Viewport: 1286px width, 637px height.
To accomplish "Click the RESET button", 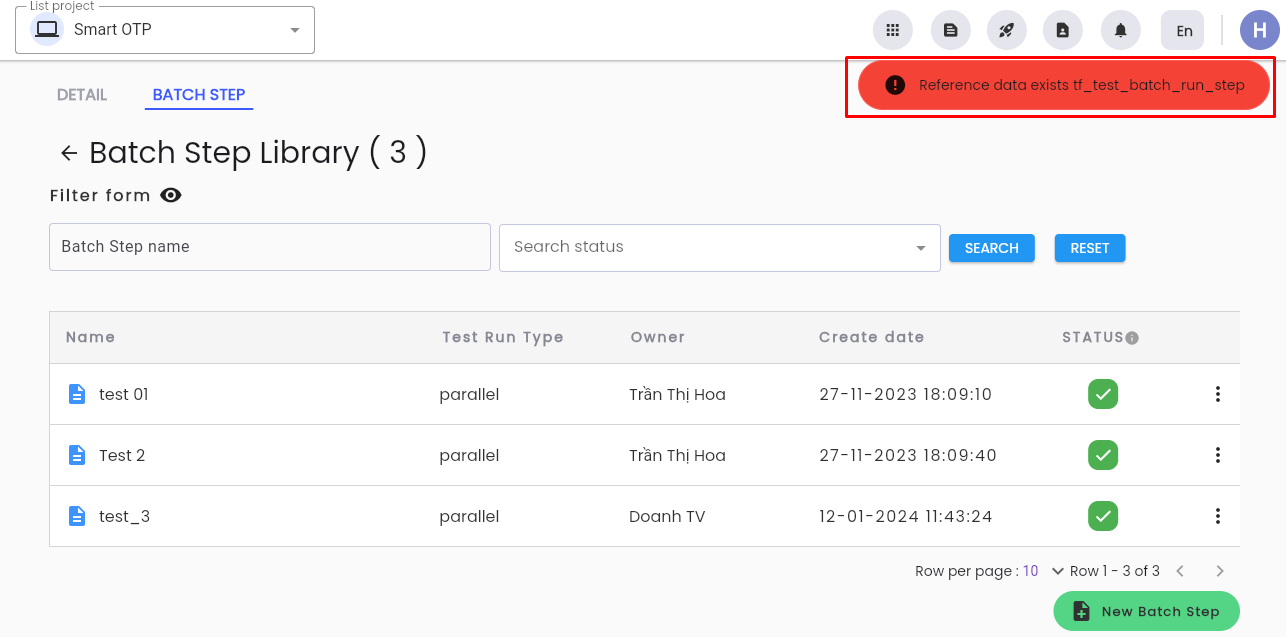I will click(1090, 248).
